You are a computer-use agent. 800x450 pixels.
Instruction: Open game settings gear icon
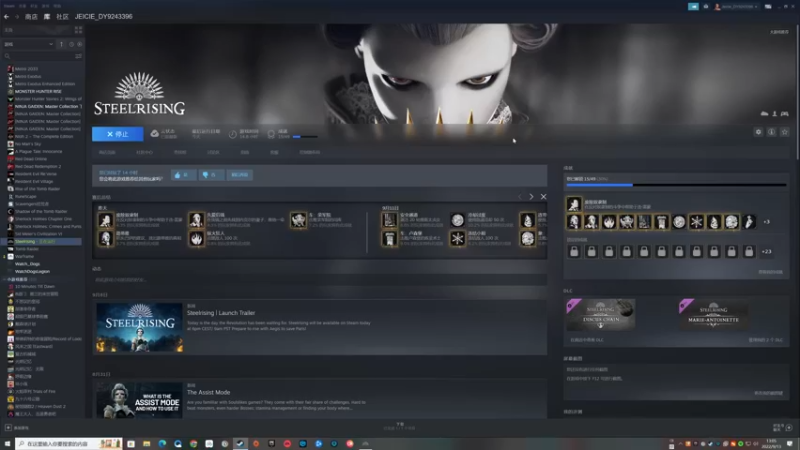[758, 132]
